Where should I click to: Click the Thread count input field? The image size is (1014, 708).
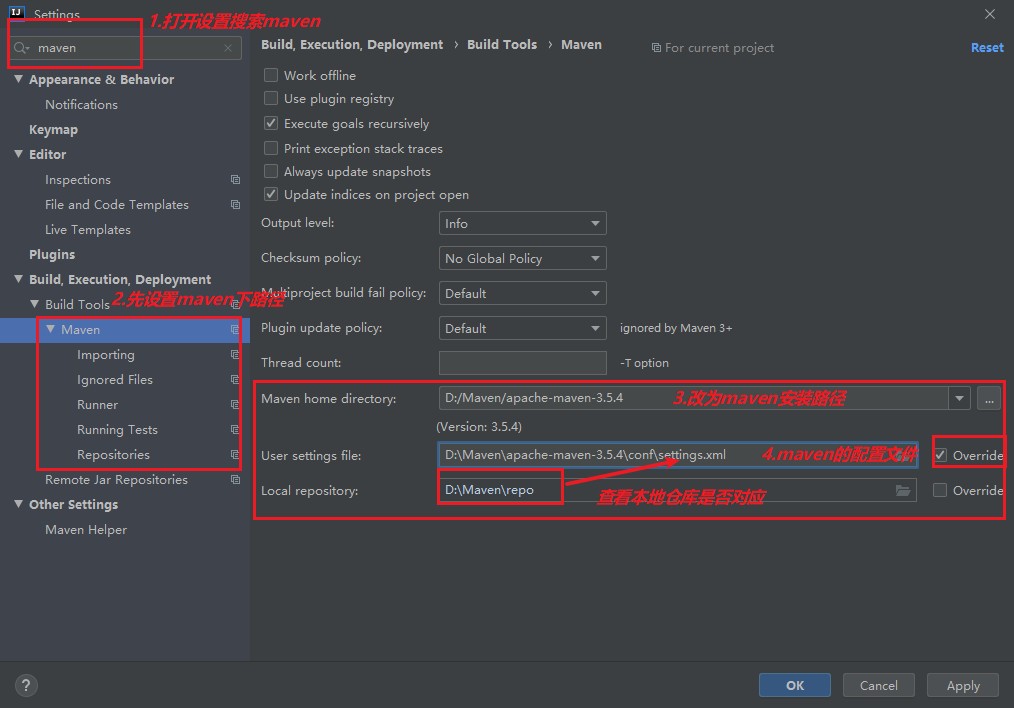pos(523,363)
